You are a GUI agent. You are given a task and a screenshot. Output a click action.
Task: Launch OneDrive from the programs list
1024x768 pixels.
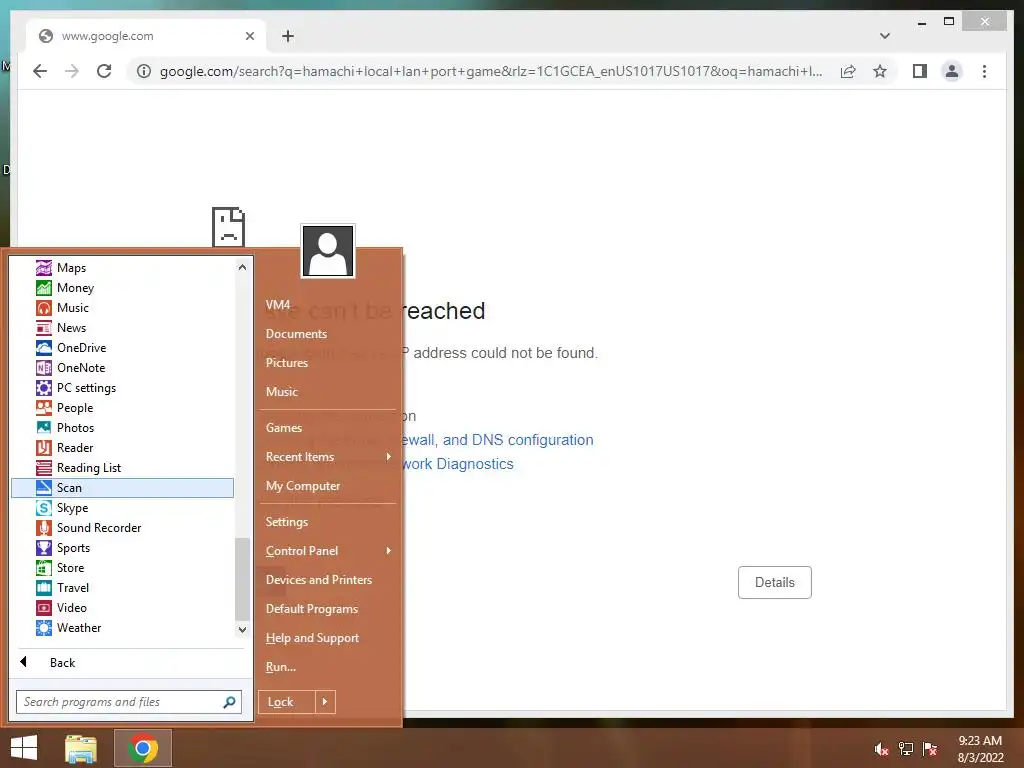(44, 348)
